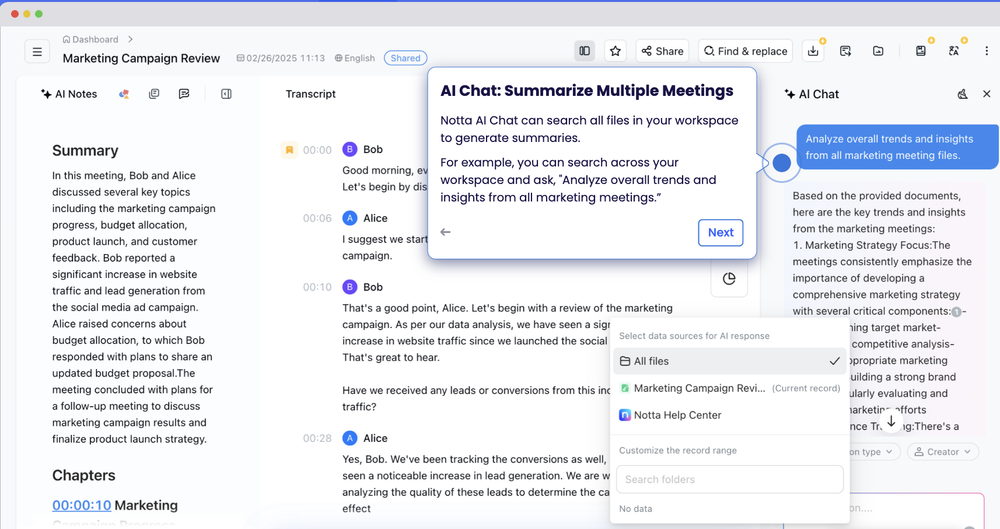Click the back arrow in the tutorial popup

(x=445, y=232)
